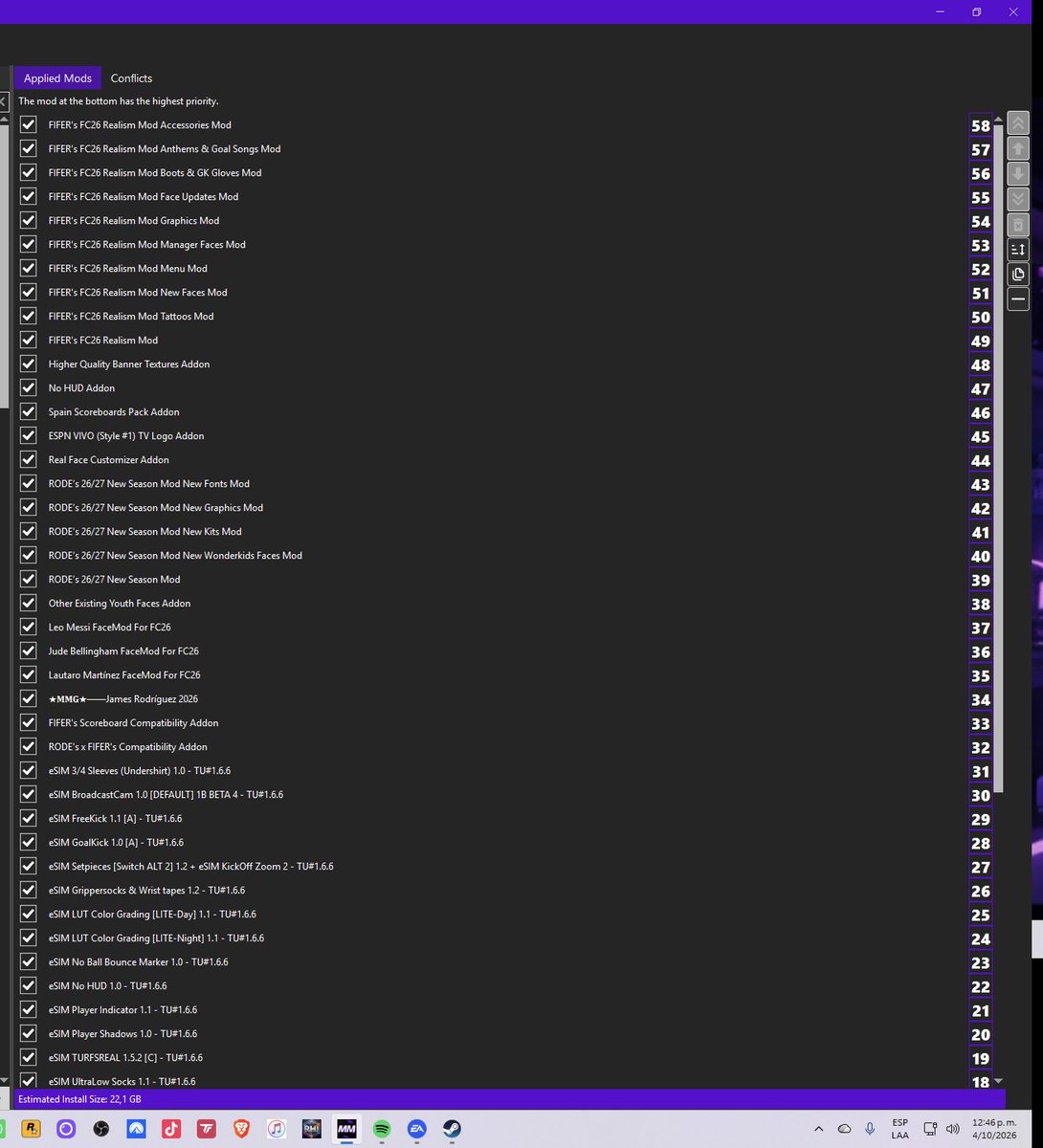The image size is (1043, 1148).
Task: Uncheck FIFER's FC26 Realism Mod Graphics Mod
Action: pyautogui.click(x=28, y=220)
